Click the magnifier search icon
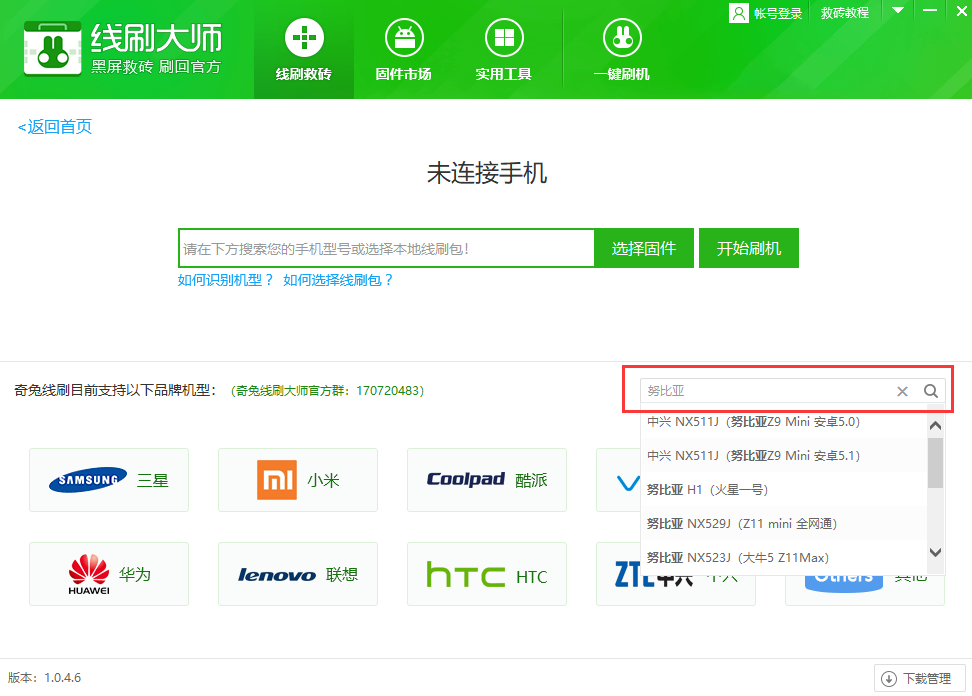Viewport: 972px width, 696px height. point(930,390)
